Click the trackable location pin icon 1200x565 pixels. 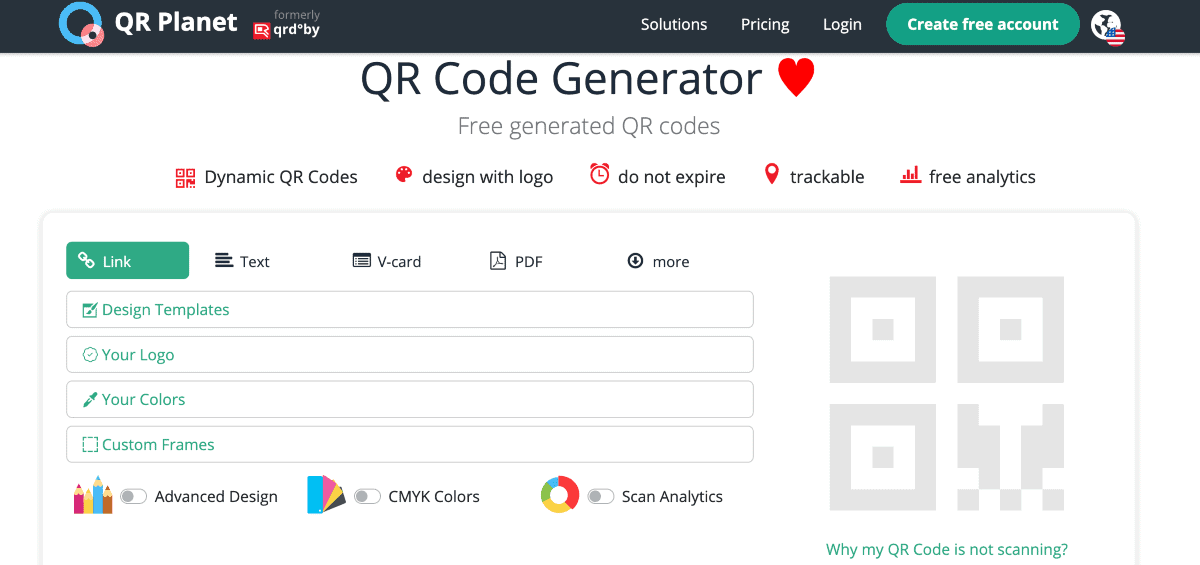pyautogui.click(x=771, y=175)
